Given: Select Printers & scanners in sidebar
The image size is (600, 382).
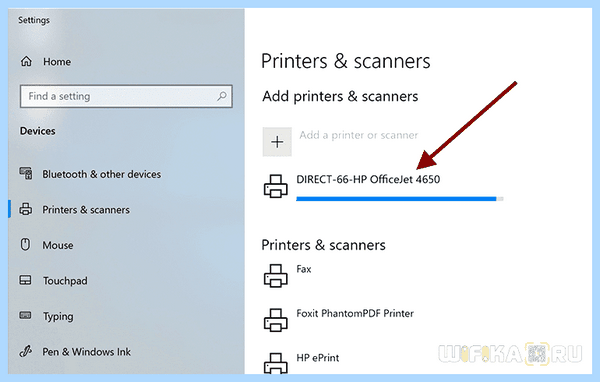Looking at the screenshot, I should [86, 210].
